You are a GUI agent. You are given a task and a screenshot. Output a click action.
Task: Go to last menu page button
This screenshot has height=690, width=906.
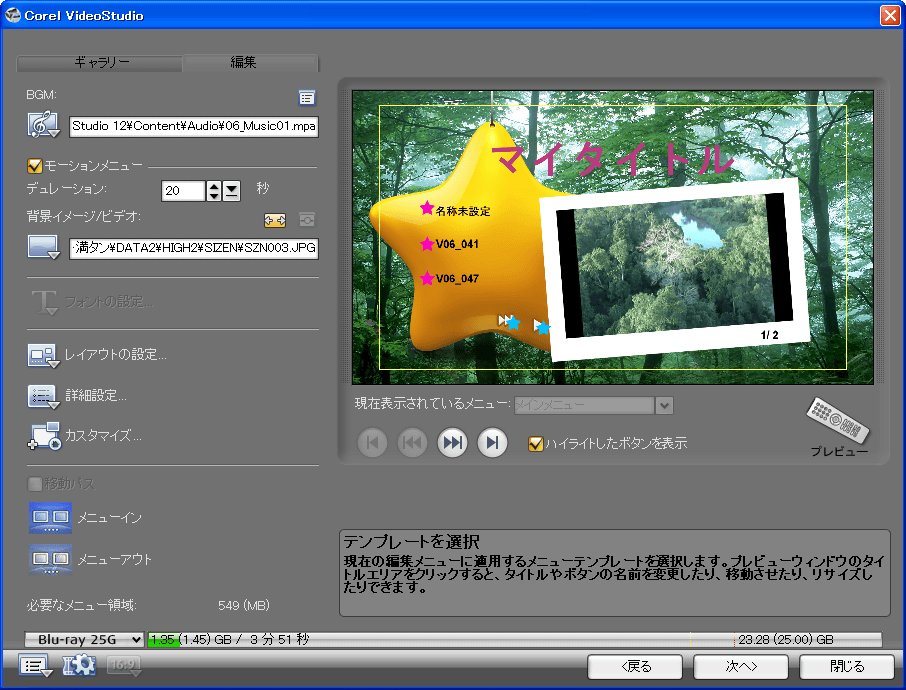(492, 443)
